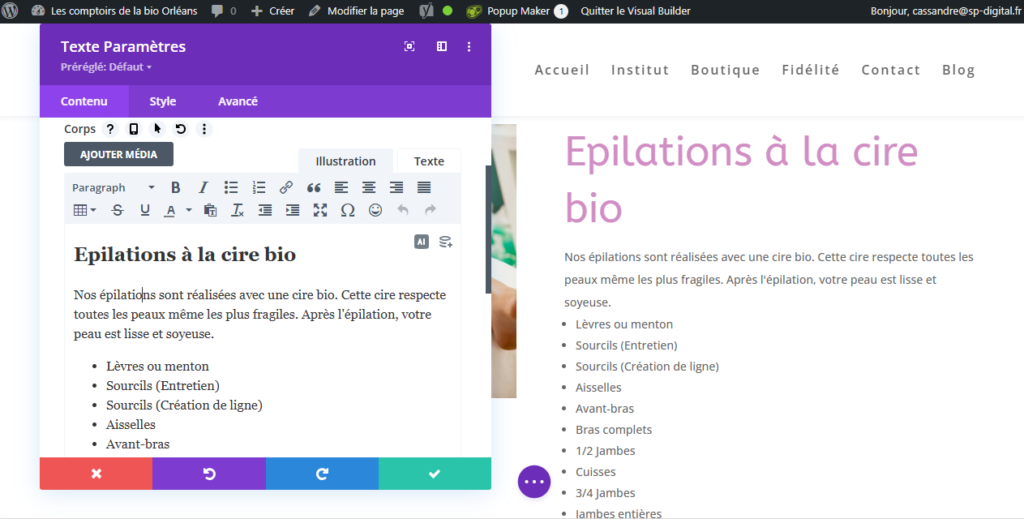The height and width of the screenshot is (519, 1024).
Task: Click the Yoast SEO icon in the admin bar
Action: pyautogui.click(x=426, y=10)
